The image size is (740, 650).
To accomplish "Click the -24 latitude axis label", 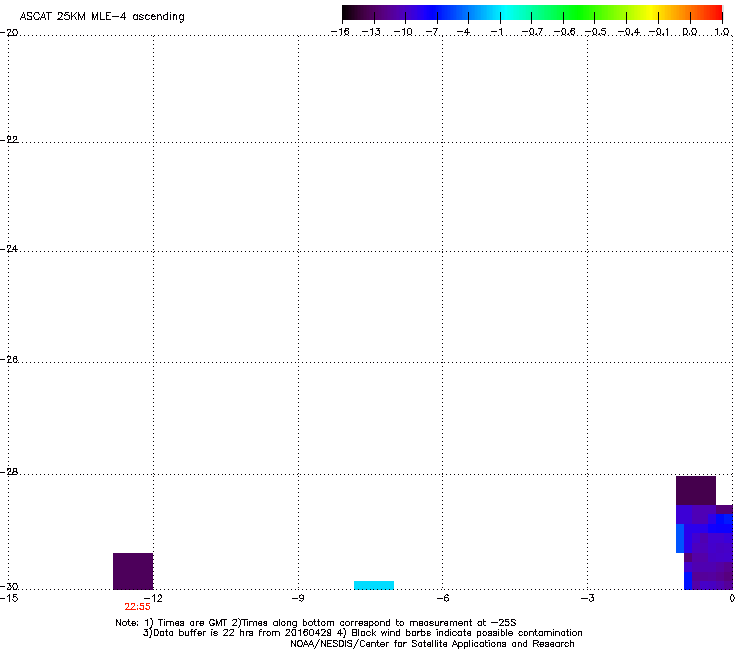I will coord(9,248).
